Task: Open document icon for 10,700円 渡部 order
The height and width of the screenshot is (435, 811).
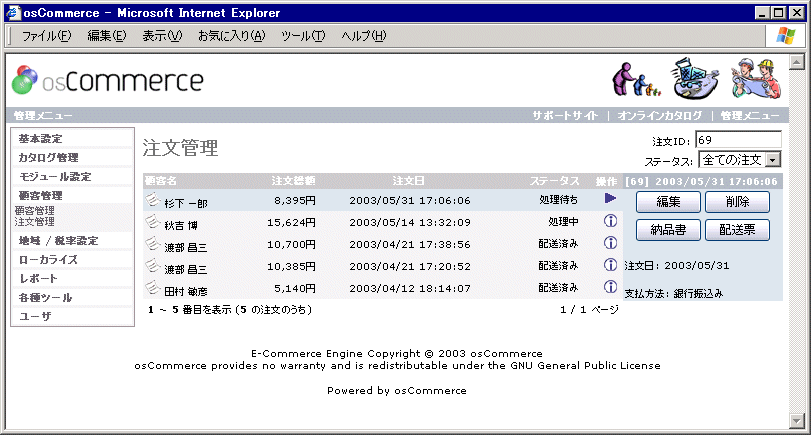Action: pyautogui.click(x=152, y=243)
